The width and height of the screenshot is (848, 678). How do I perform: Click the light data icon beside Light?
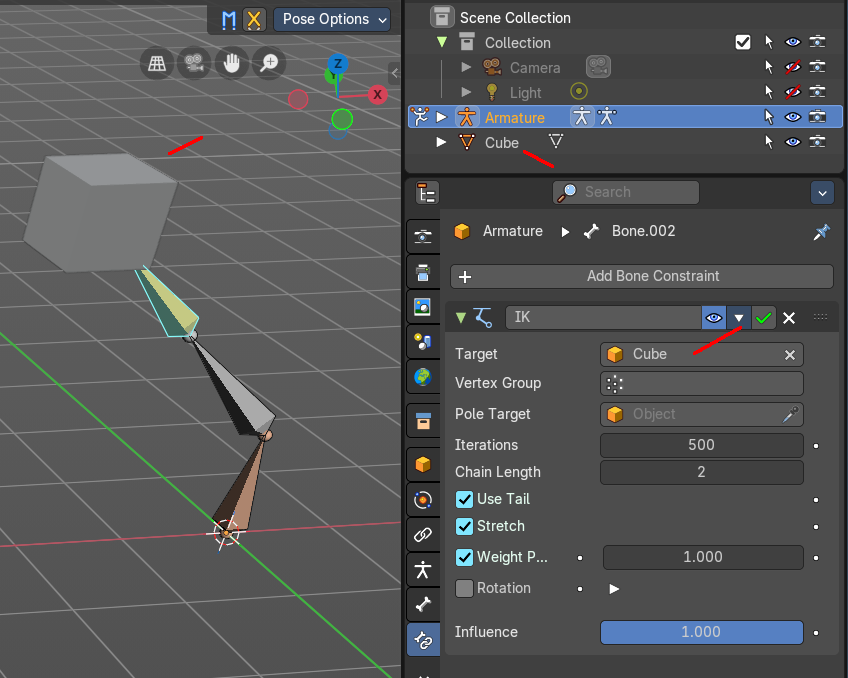pos(579,91)
